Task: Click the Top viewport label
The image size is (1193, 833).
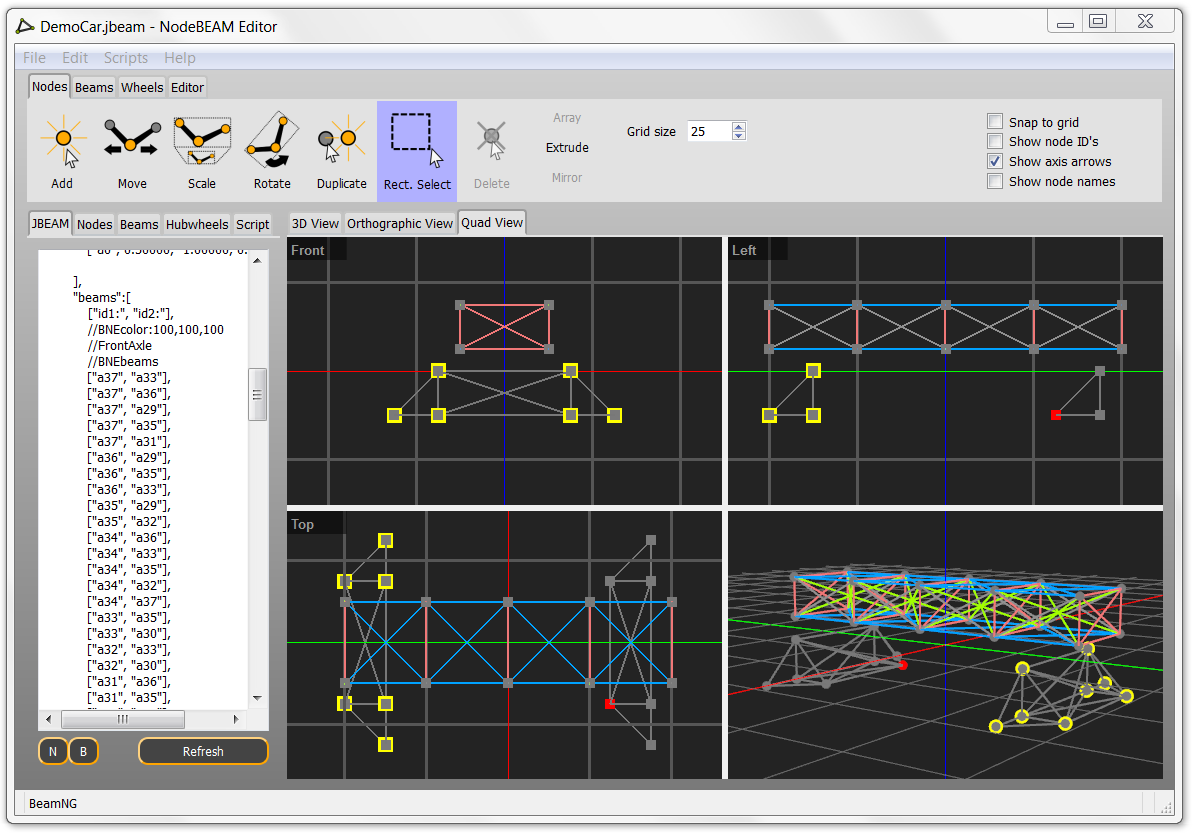Action: click(x=302, y=524)
